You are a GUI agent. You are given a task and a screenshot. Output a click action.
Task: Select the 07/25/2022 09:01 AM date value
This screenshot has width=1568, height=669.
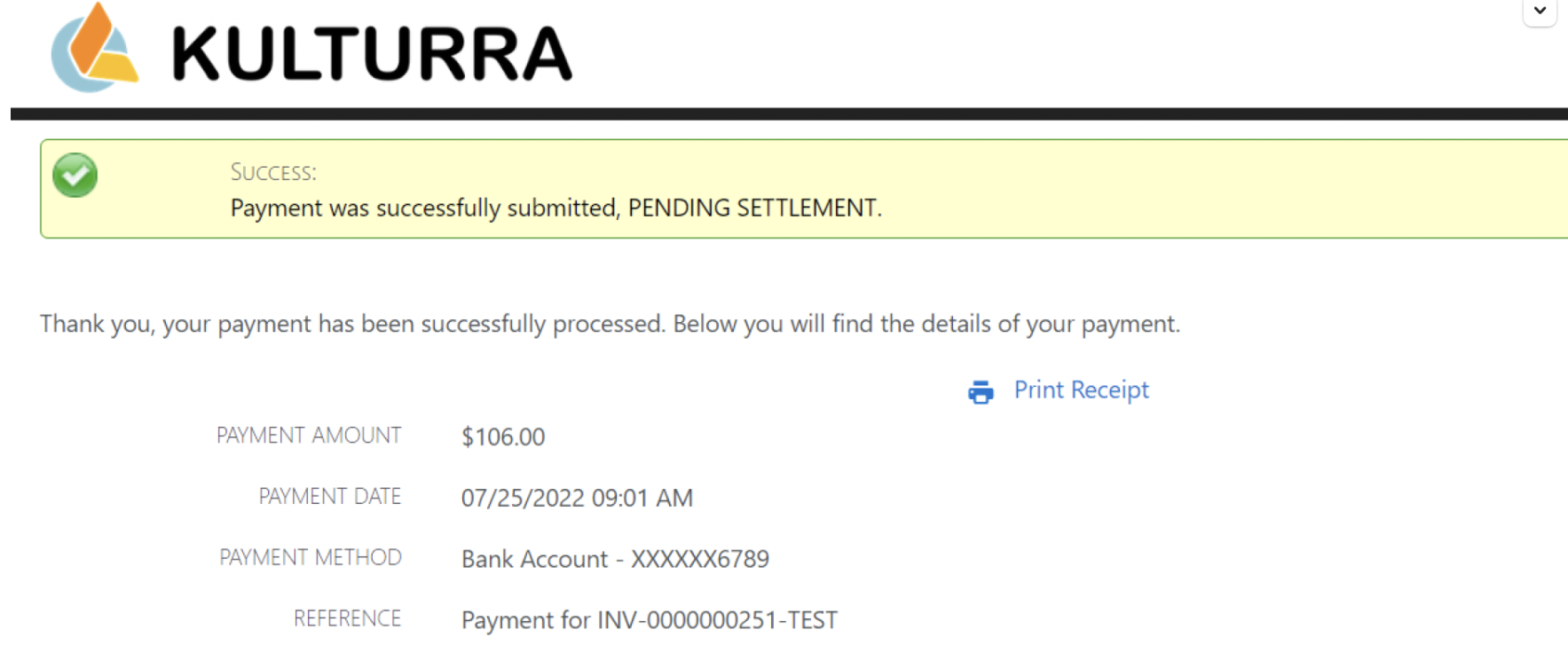[x=577, y=498]
